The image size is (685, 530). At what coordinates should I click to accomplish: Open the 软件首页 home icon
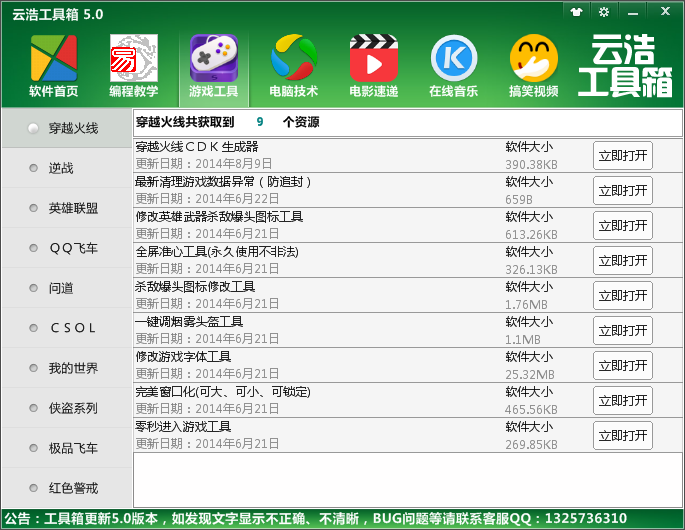click(x=54, y=66)
